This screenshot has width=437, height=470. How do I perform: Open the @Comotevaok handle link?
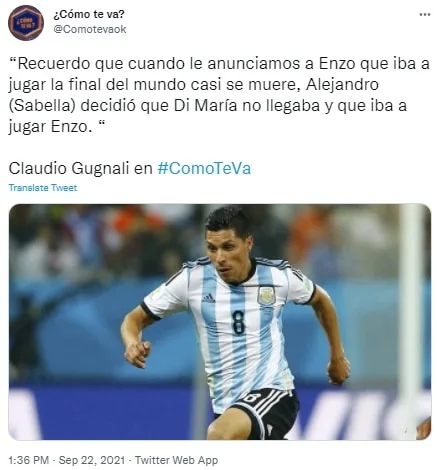tap(90, 29)
